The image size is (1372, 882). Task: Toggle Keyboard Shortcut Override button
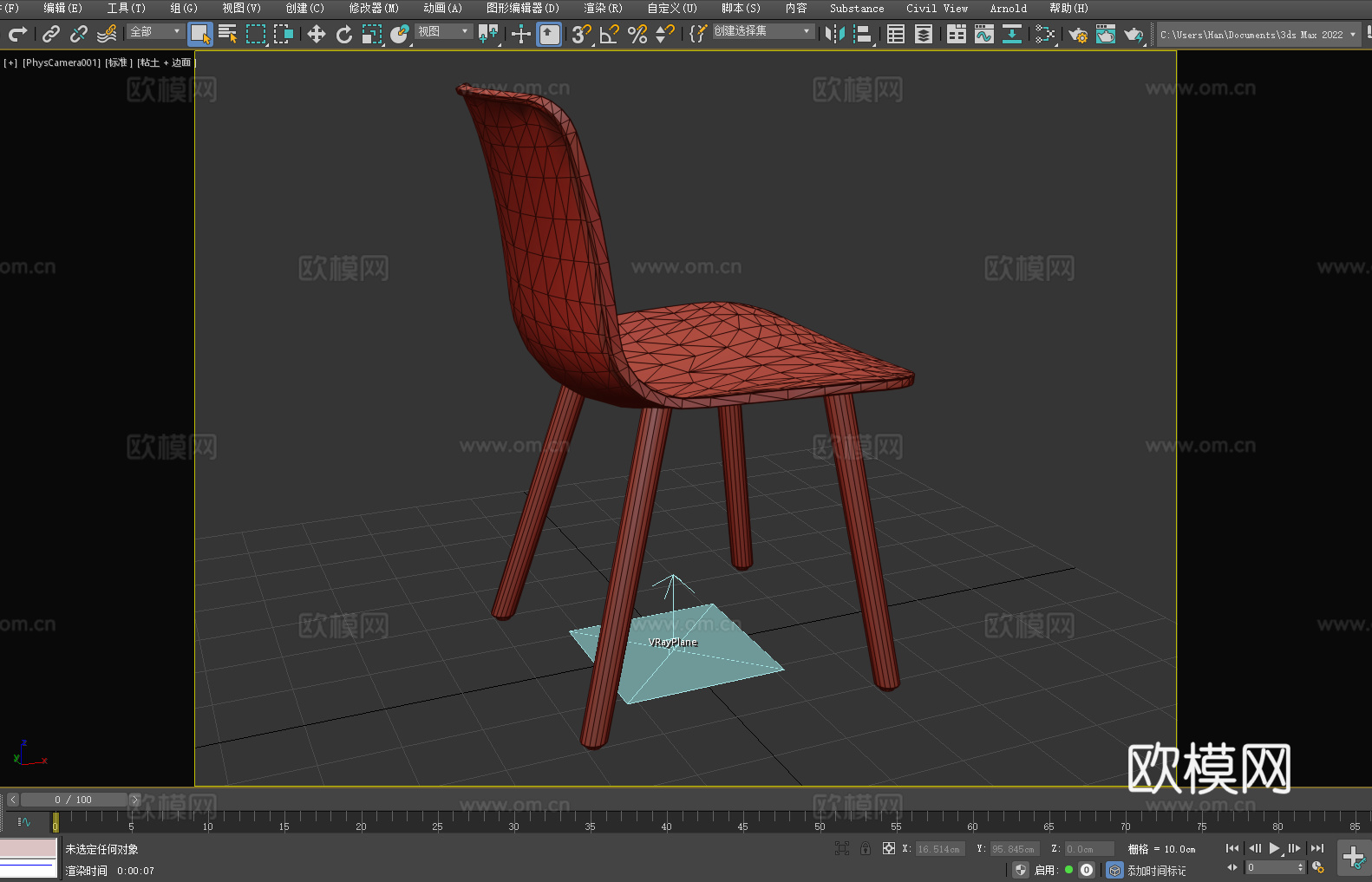point(549,34)
